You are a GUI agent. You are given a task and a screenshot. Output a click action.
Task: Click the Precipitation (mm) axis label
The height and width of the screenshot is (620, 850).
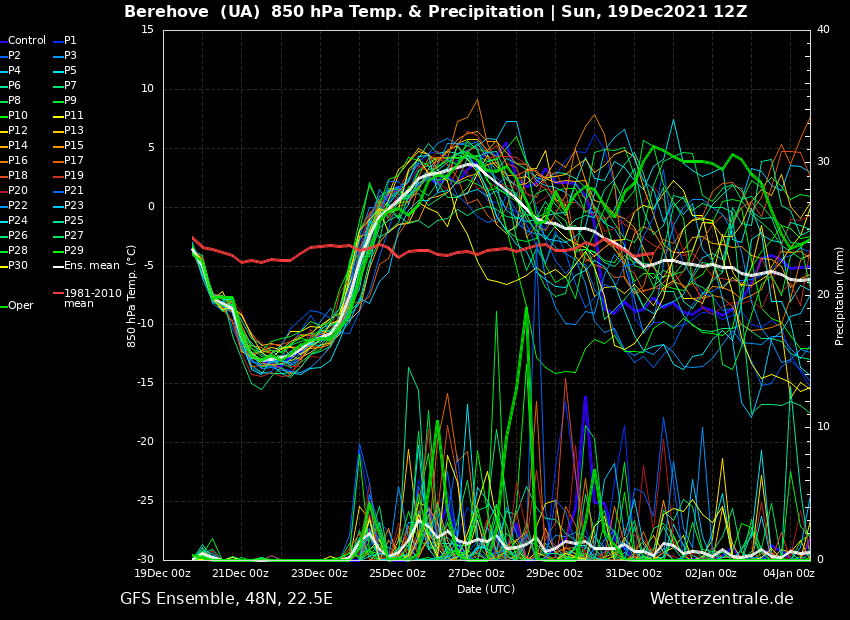tap(840, 295)
